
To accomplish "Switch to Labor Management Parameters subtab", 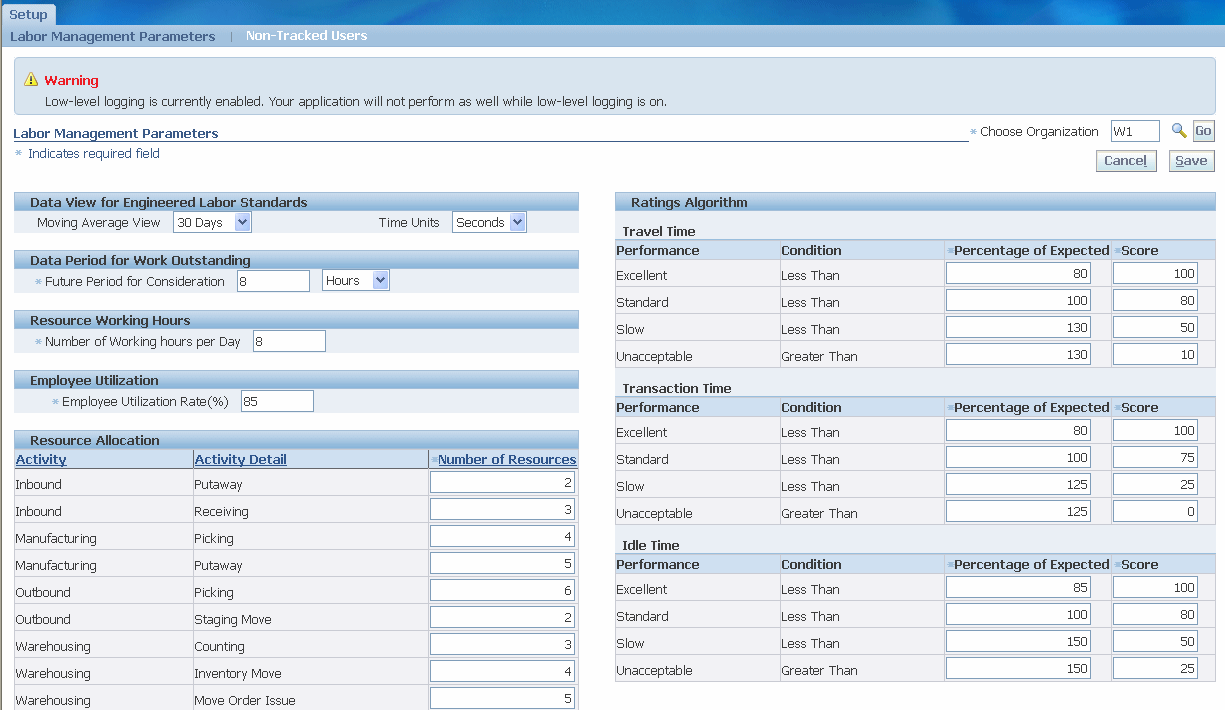I will point(113,36).
